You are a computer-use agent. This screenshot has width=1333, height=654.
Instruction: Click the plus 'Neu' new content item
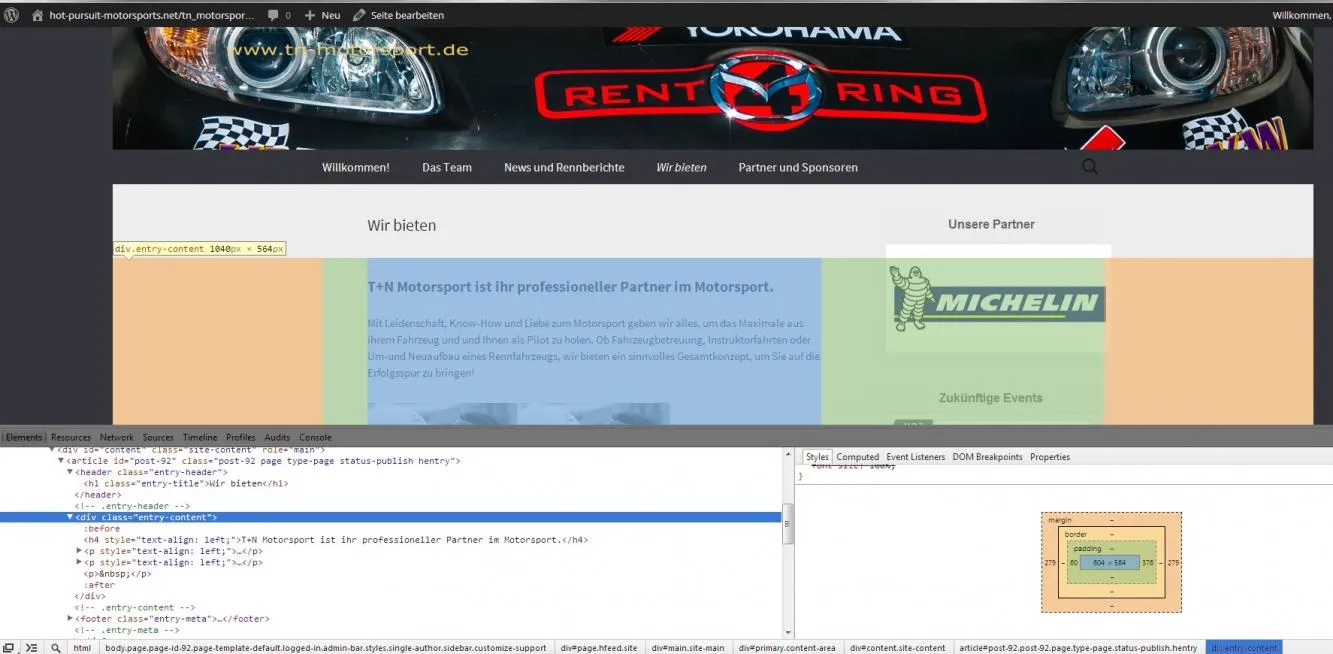(322, 15)
